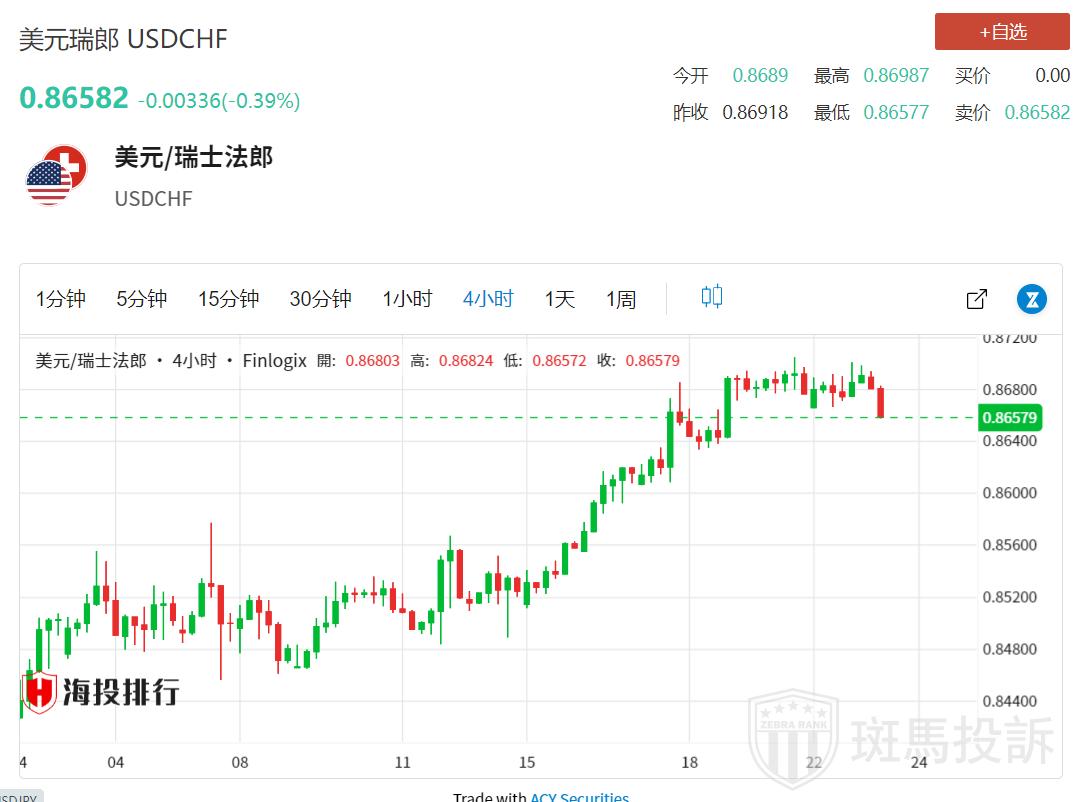Click the +自选 add to watchlist button

(x=1002, y=32)
